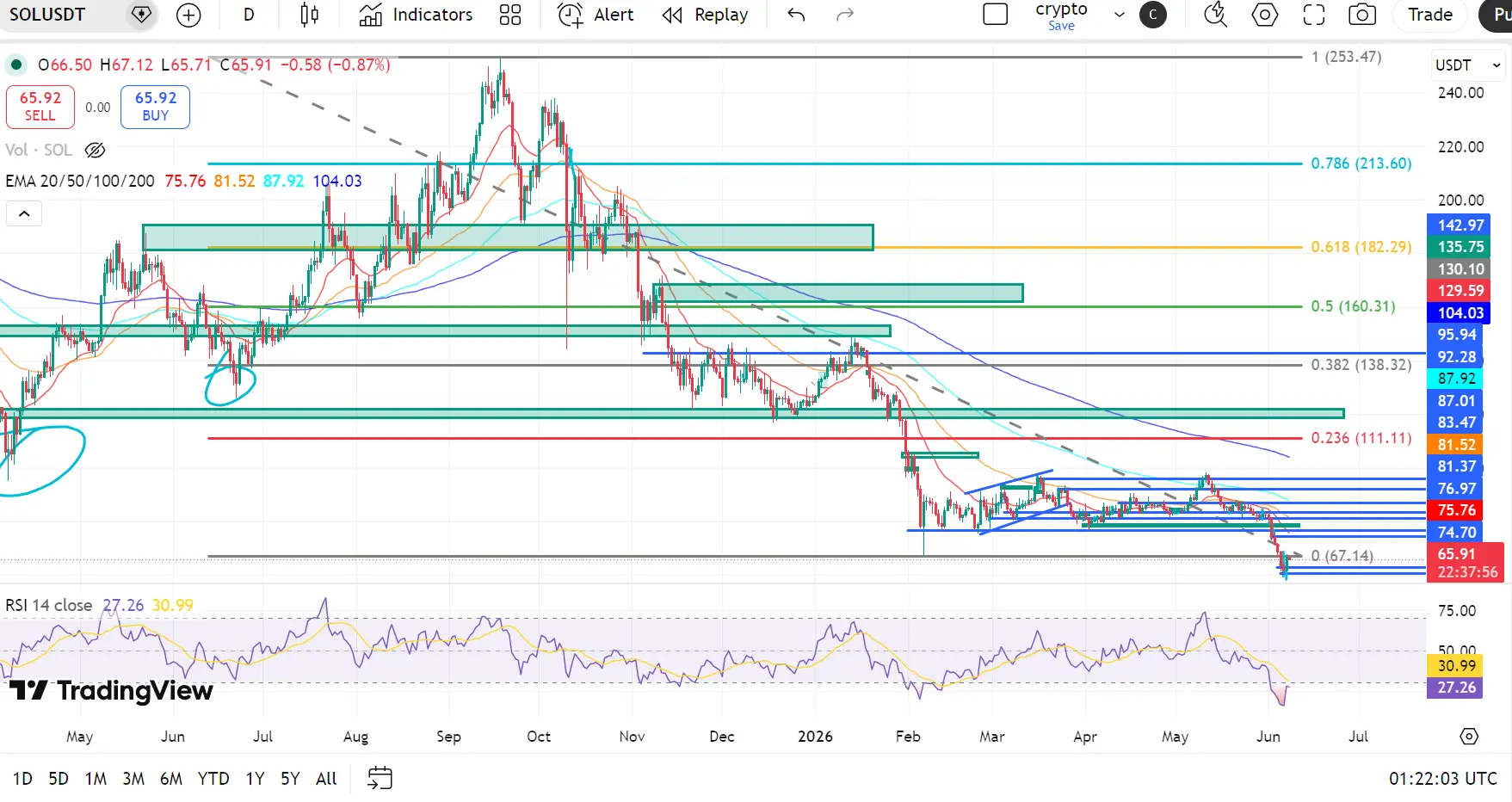
Task: Click the green market status dot
Action: (16, 65)
